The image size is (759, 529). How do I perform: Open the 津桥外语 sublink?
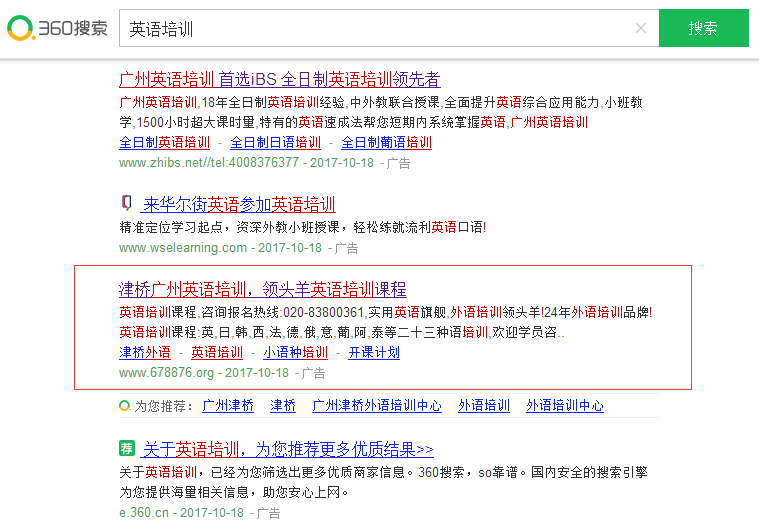145,353
